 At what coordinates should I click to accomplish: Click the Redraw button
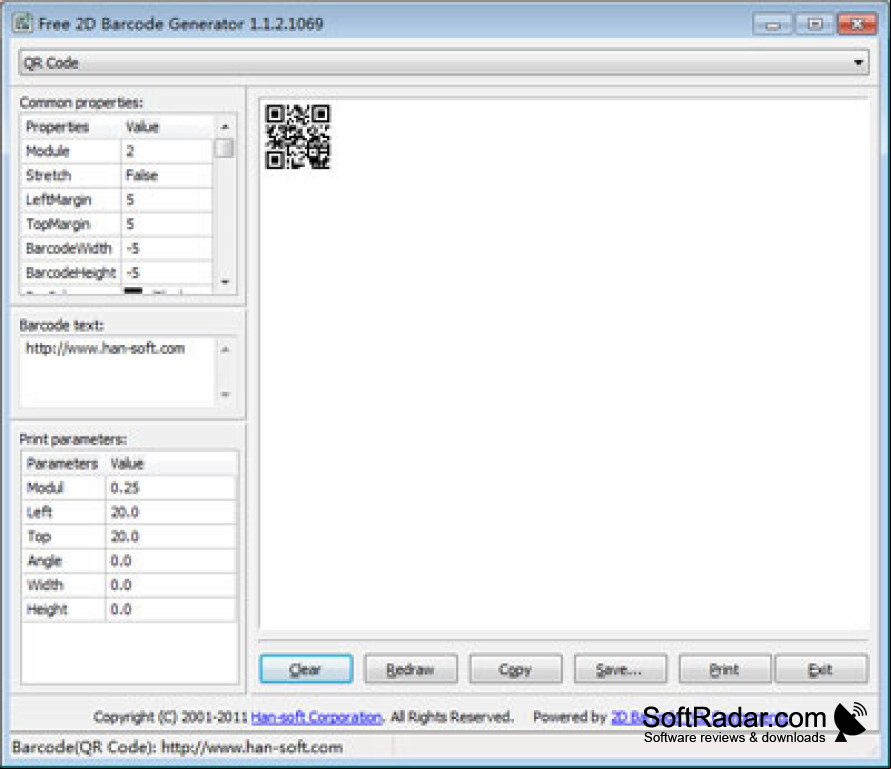click(x=410, y=669)
